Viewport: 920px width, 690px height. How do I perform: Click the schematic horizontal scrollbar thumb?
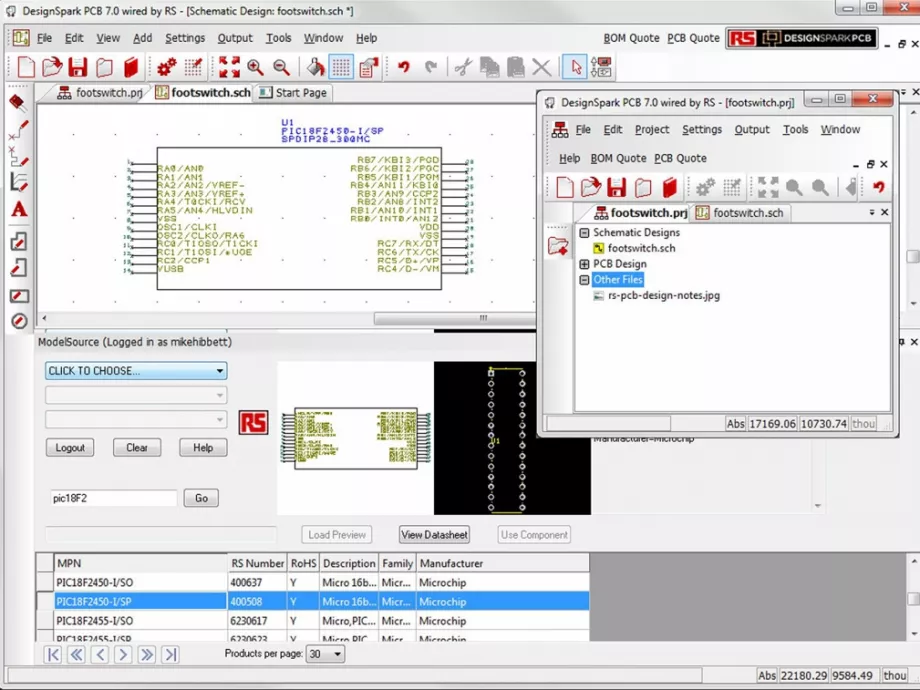pos(455,318)
